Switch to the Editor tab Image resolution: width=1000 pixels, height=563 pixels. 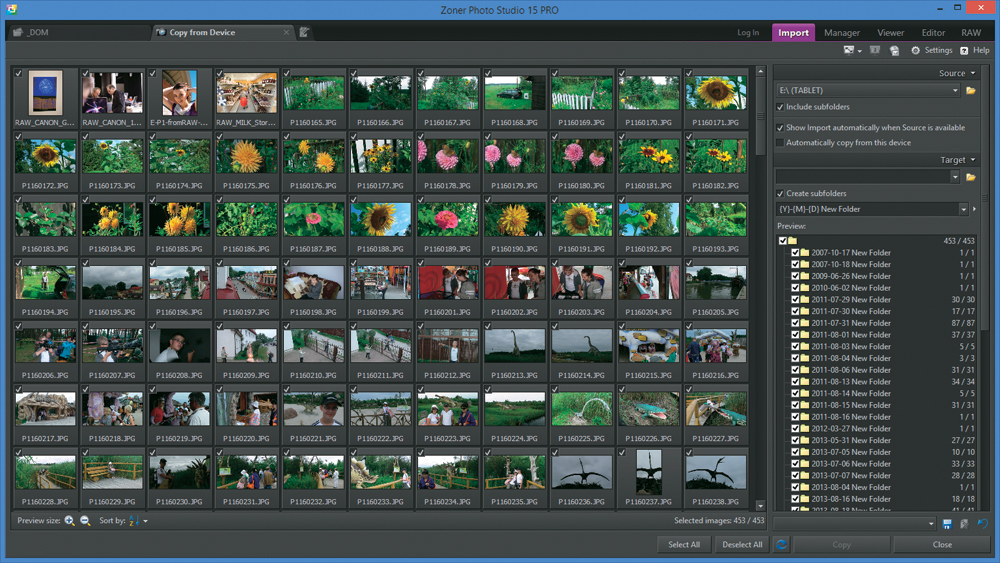pos(932,33)
